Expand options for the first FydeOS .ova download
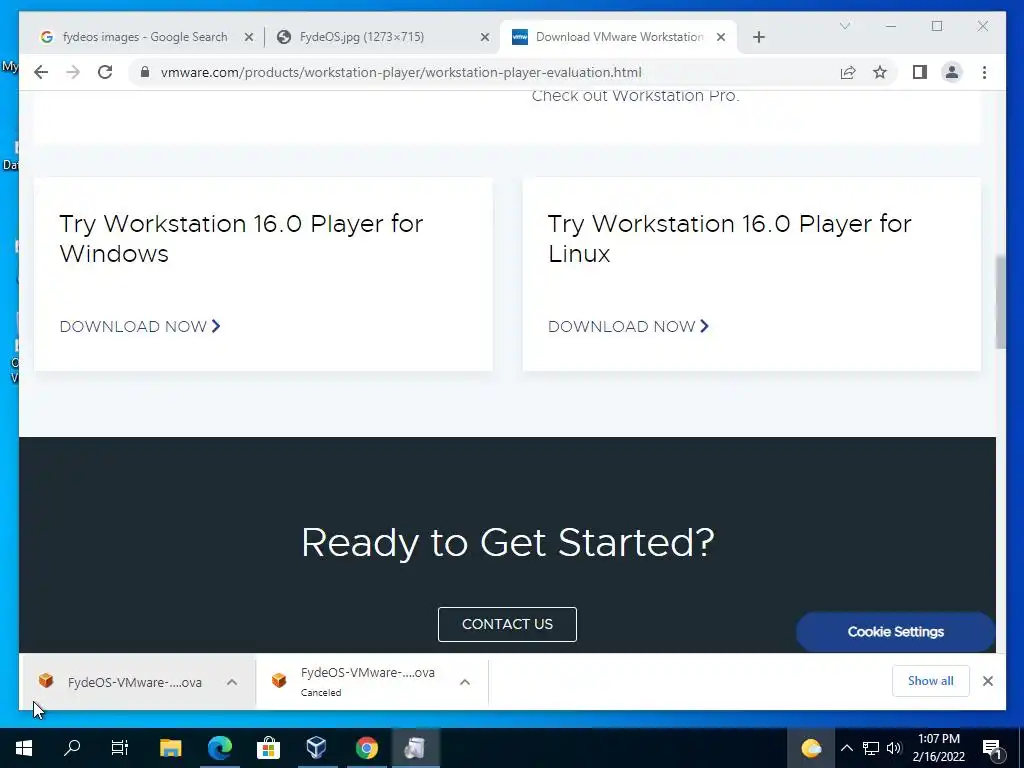 pos(232,682)
